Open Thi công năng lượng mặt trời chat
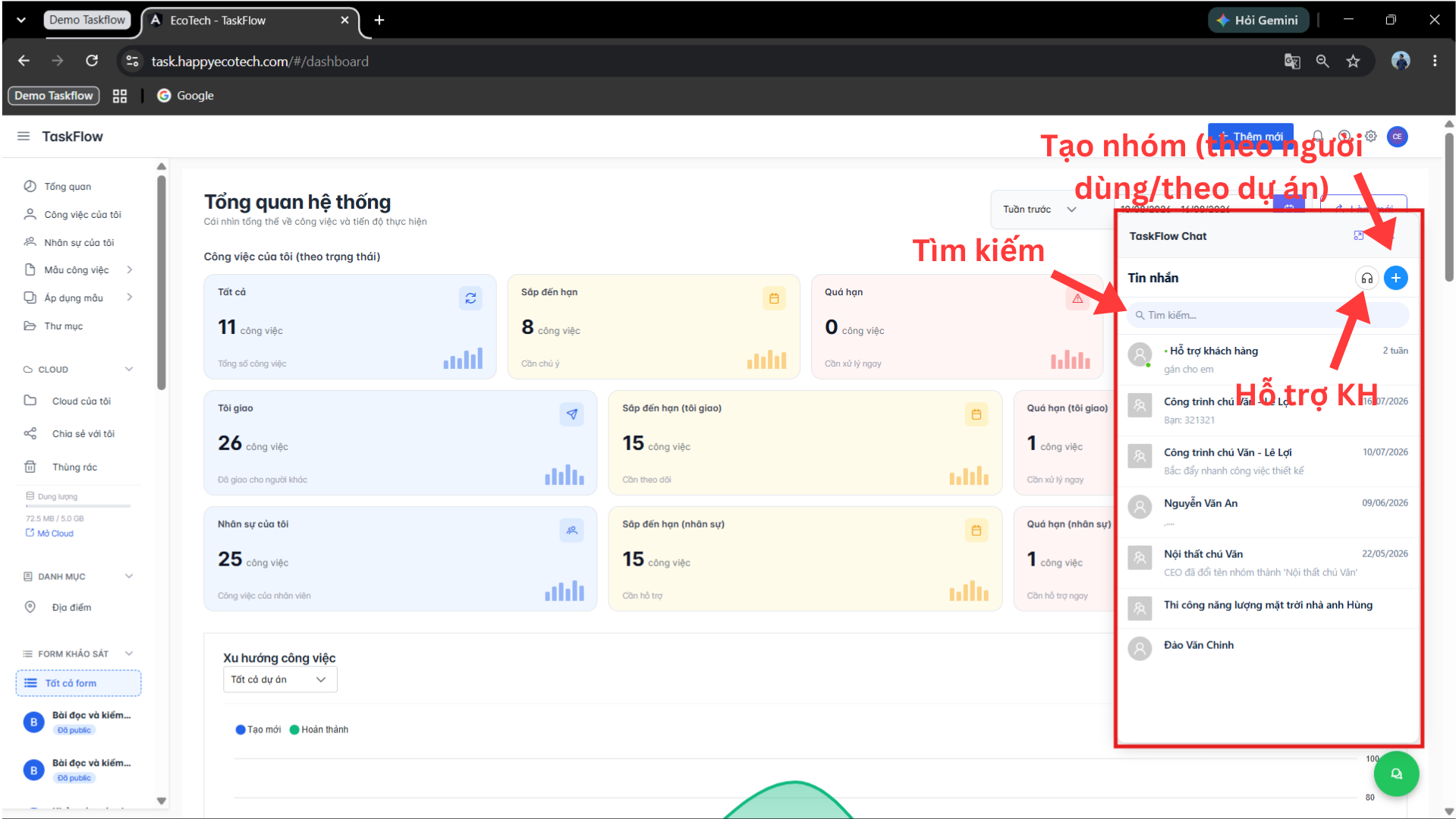This screenshot has height=819, width=1456. click(1268, 609)
